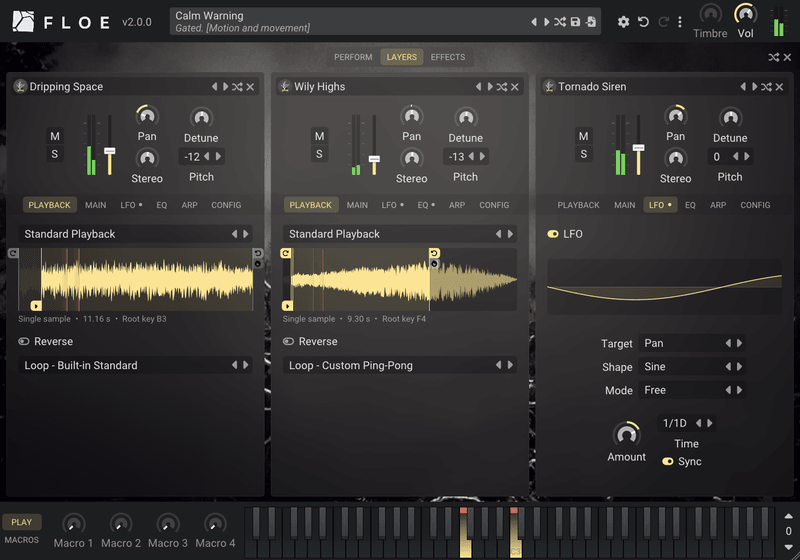Click the Dripping Space instrument icon
Viewport: 800px width, 560px height.
(x=20, y=87)
